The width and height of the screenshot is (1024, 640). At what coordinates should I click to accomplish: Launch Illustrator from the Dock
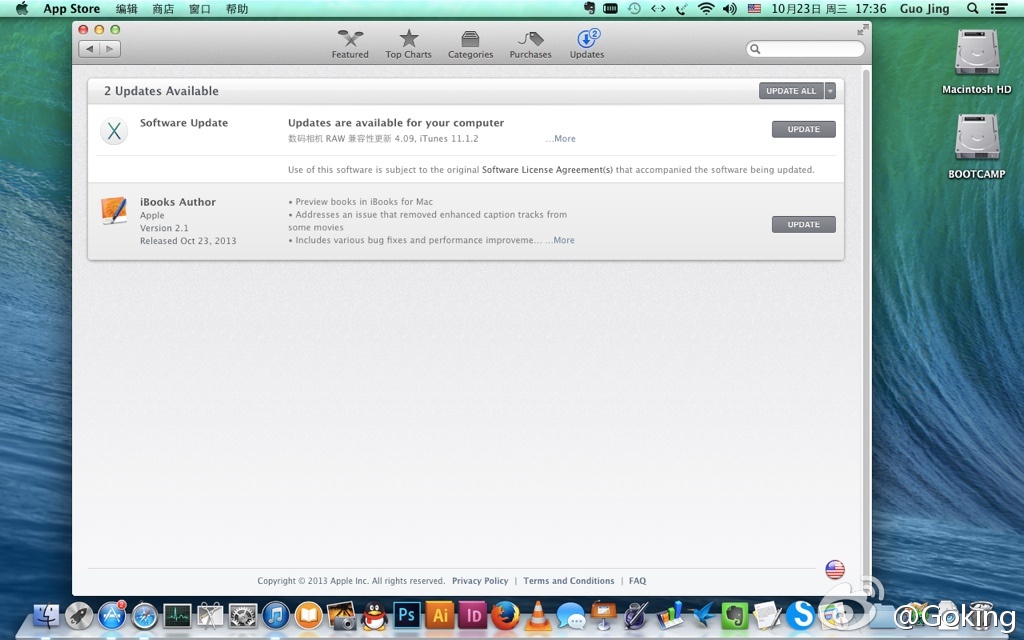pos(440,616)
